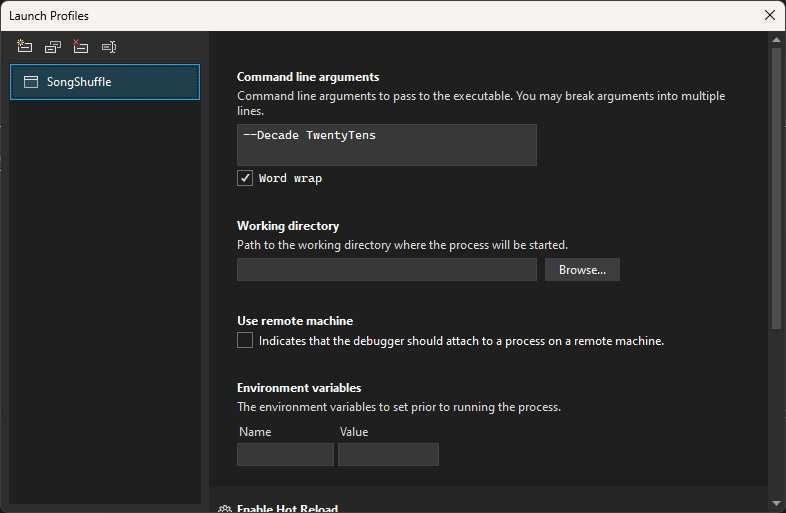Click the Use remote machine heading

pos(295,320)
